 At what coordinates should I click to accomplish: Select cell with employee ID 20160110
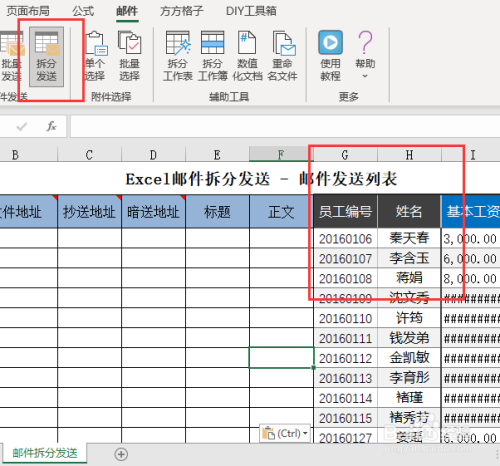[x=345, y=318]
